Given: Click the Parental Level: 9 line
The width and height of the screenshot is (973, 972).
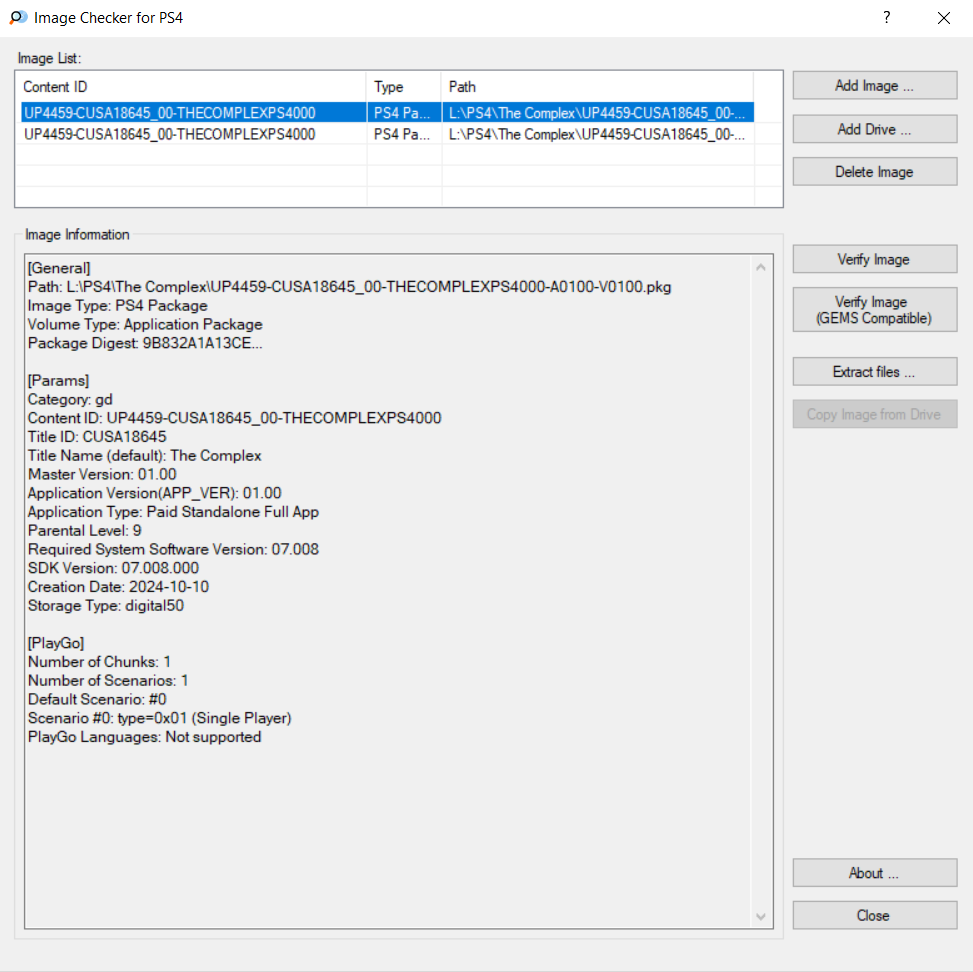Looking at the screenshot, I should pos(84,530).
